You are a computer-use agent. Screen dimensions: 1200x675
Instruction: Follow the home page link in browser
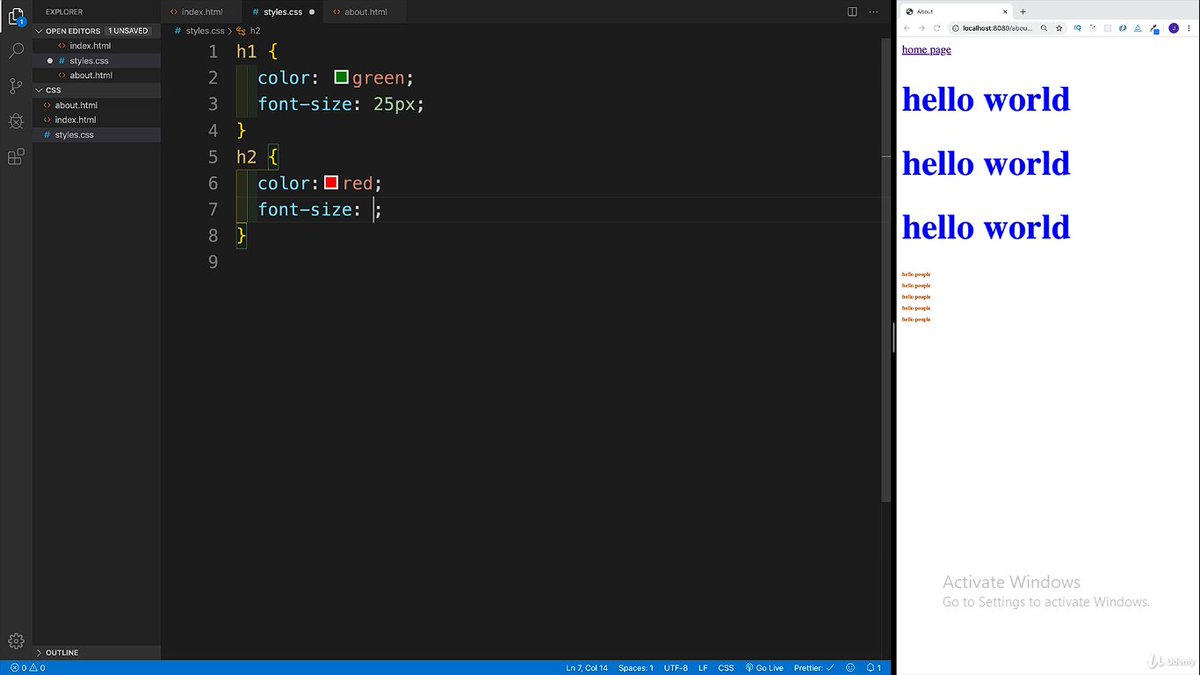tap(926, 50)
